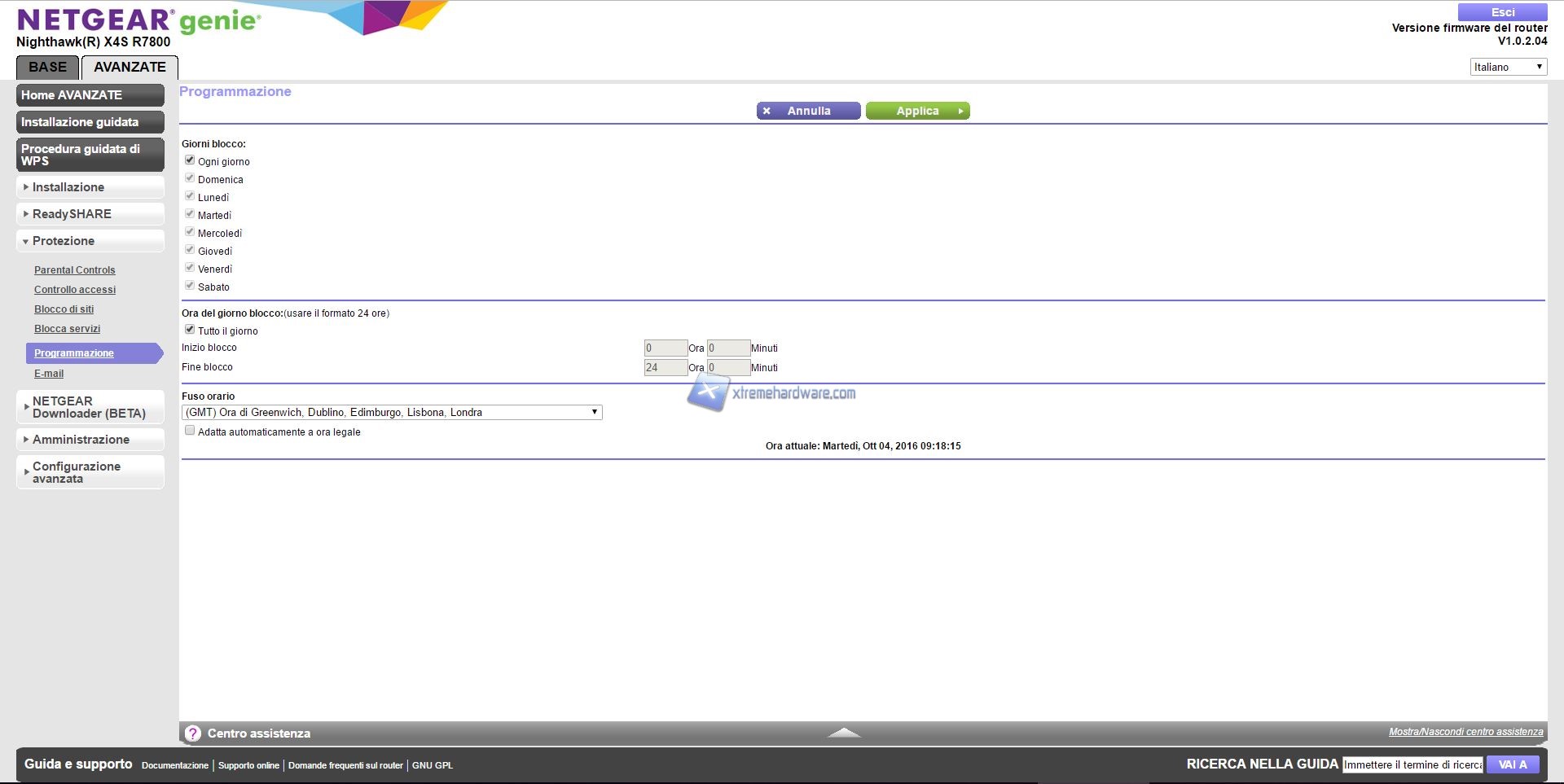This screenshot has height=784, width=1564.
Task: Open the Italiano language dropdown
Action: (1508, 67)
